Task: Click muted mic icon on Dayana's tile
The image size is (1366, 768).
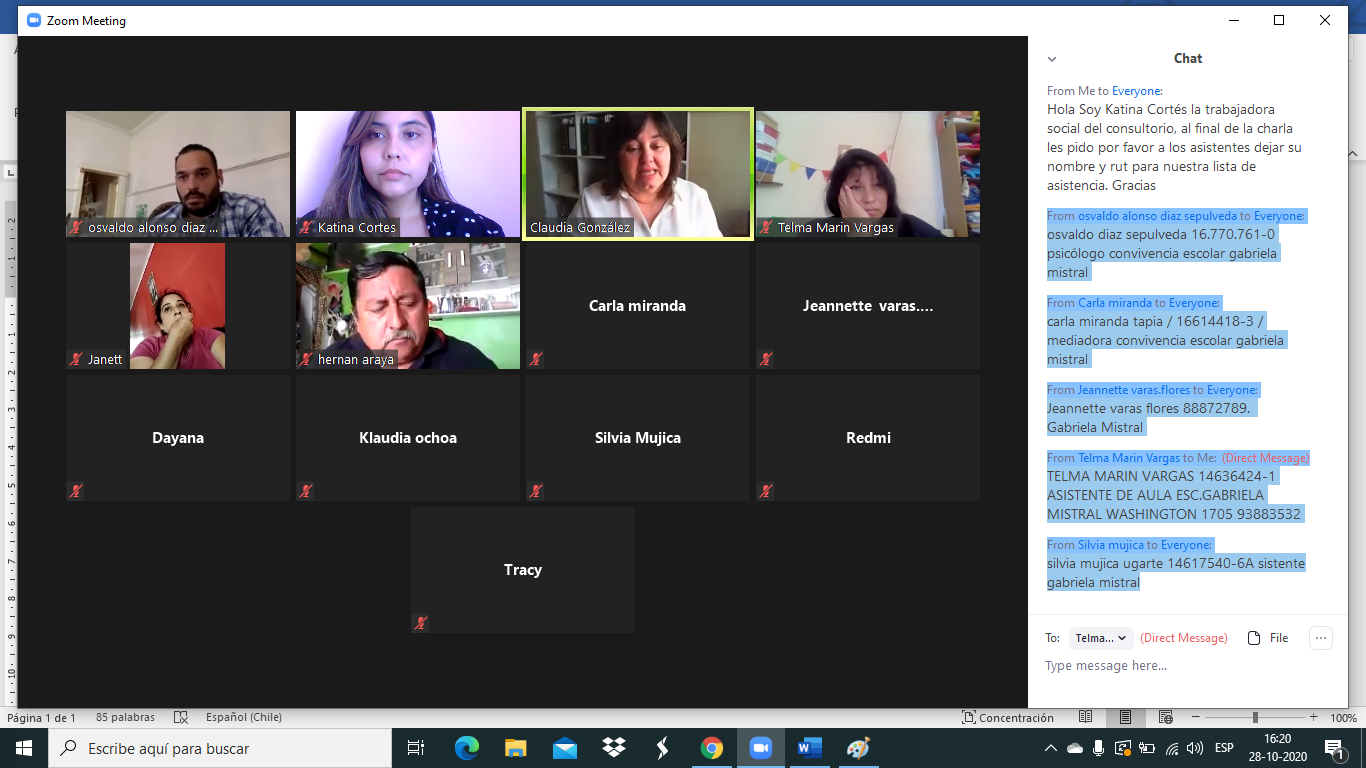Action: pyautogui.click(x=76, y=491)
